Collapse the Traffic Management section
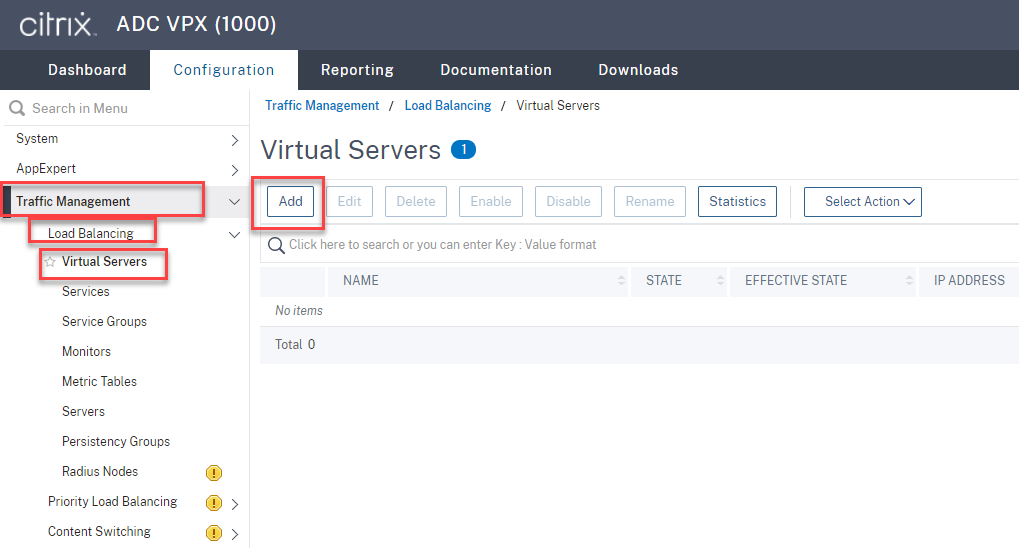This screenshot has height=548, width=1019. coord(235,202)
